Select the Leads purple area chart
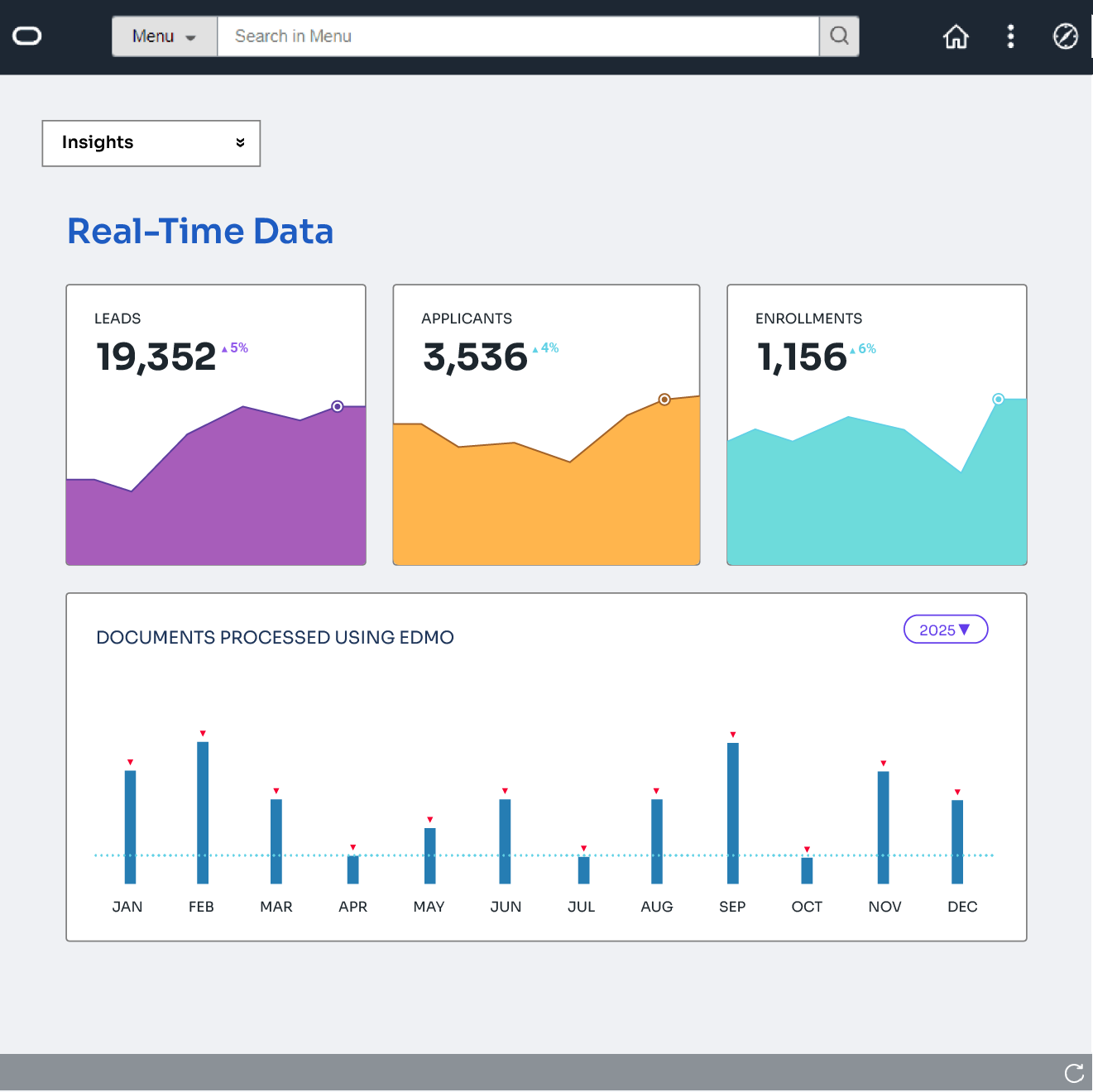This screenshot has width=1093, height=1092. point(216,496)
